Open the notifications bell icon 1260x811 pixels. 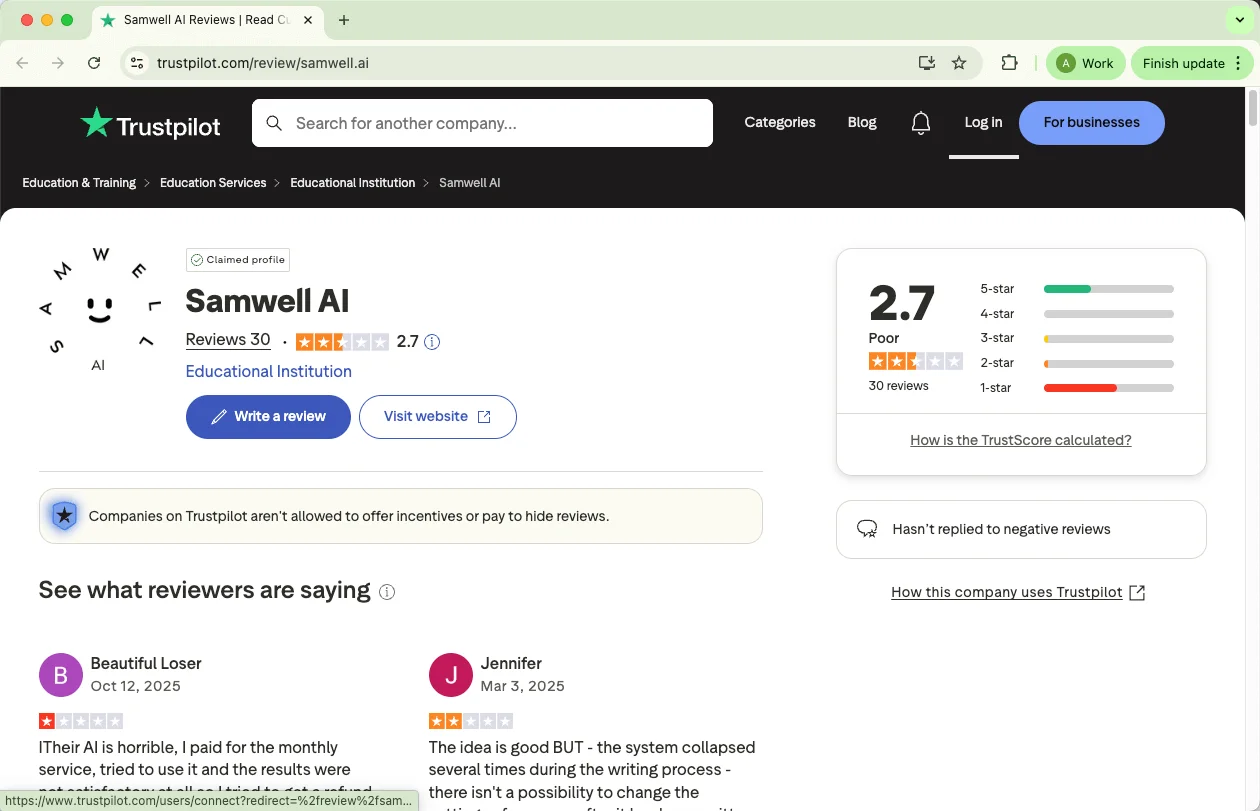(x=921, y=123)
